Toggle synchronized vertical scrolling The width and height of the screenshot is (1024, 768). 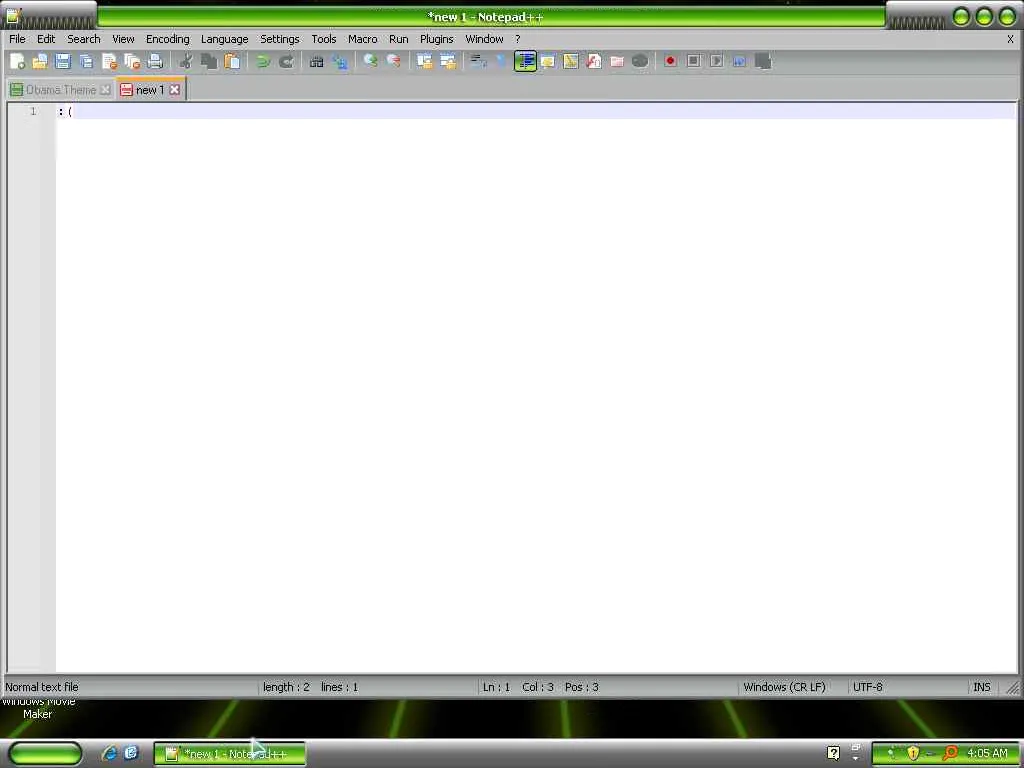click(424, 61)
